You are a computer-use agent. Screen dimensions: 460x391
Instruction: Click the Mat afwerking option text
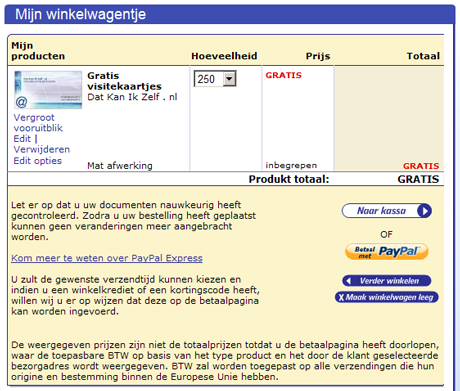pyautogui.click(x=120, y=166)
